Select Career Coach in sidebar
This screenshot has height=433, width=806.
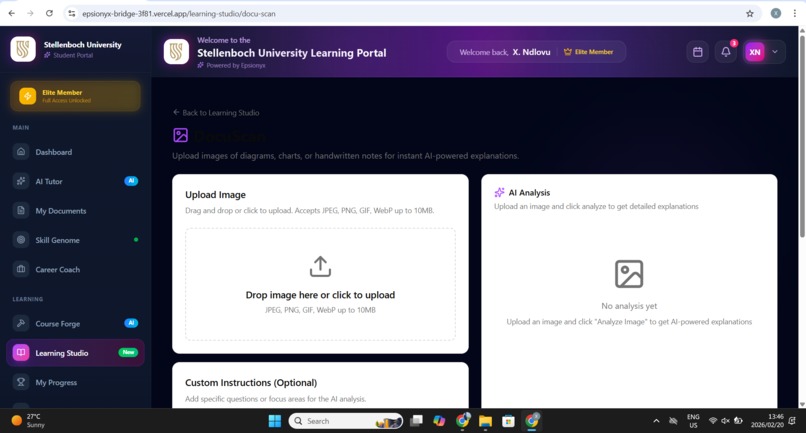coord(76,269)
